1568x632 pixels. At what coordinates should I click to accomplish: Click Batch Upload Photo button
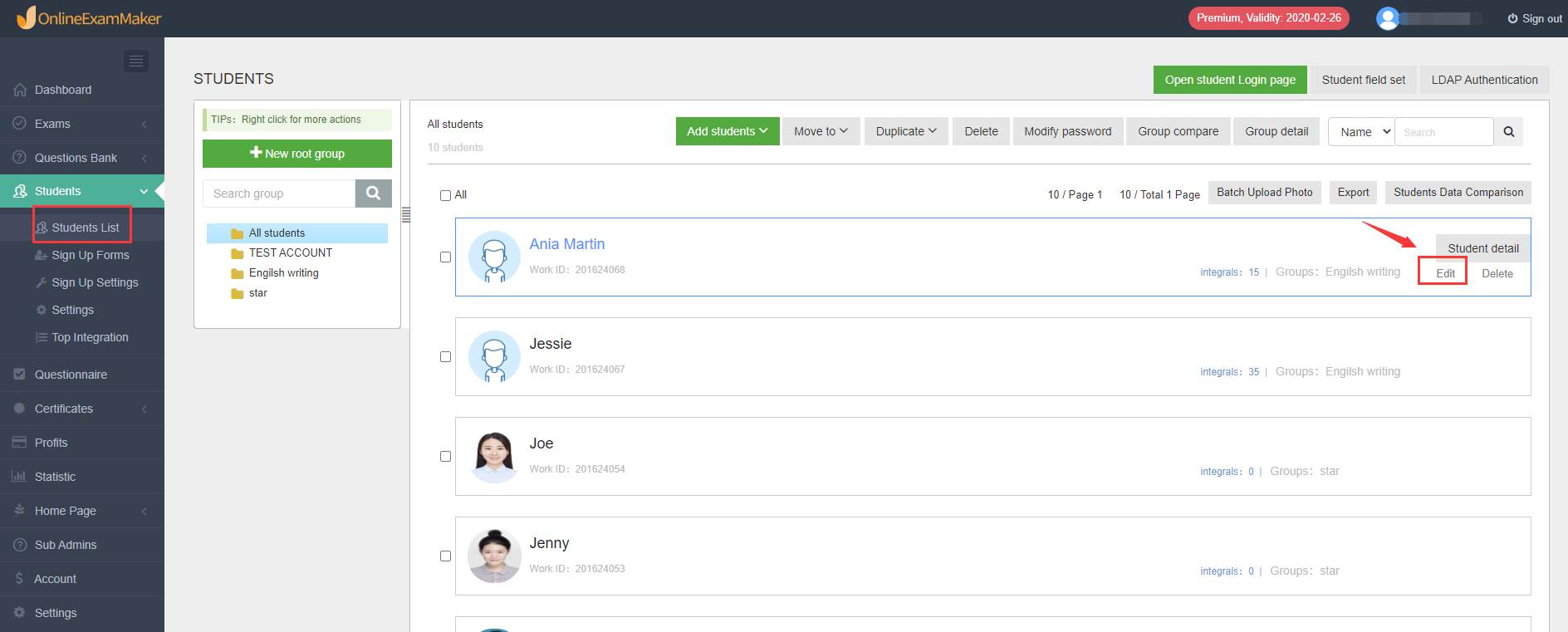[x=1264, y=193]
